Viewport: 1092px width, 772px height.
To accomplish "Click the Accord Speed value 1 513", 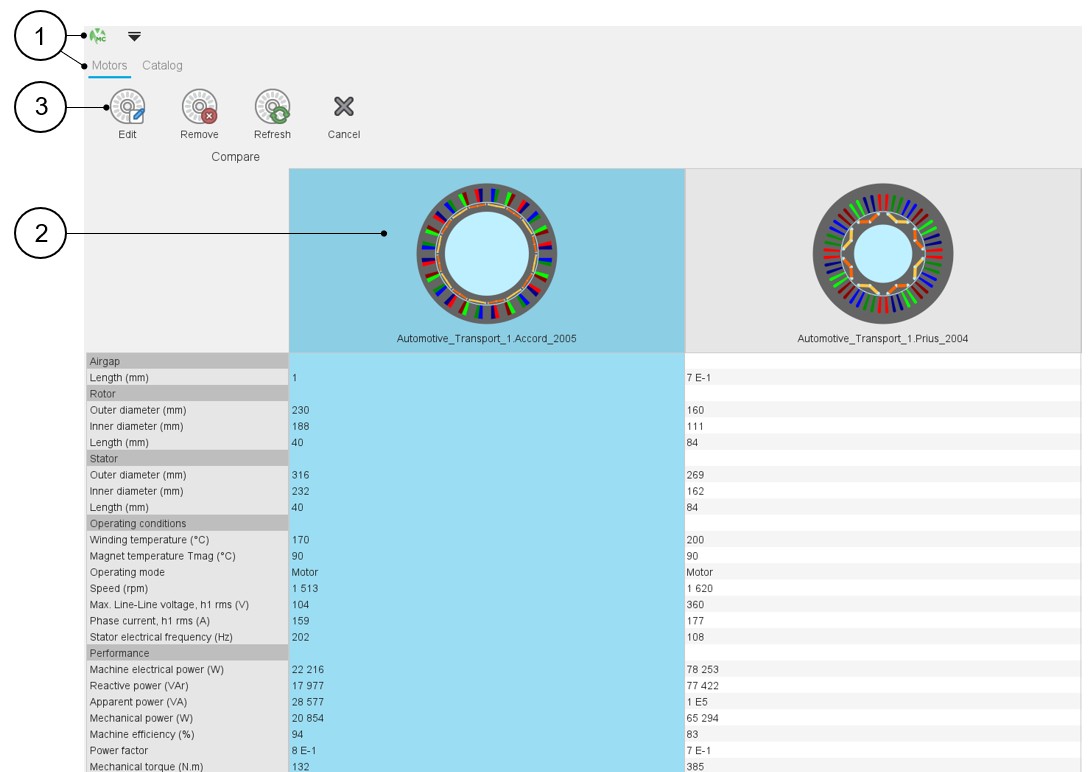I will tap(306, 589).
